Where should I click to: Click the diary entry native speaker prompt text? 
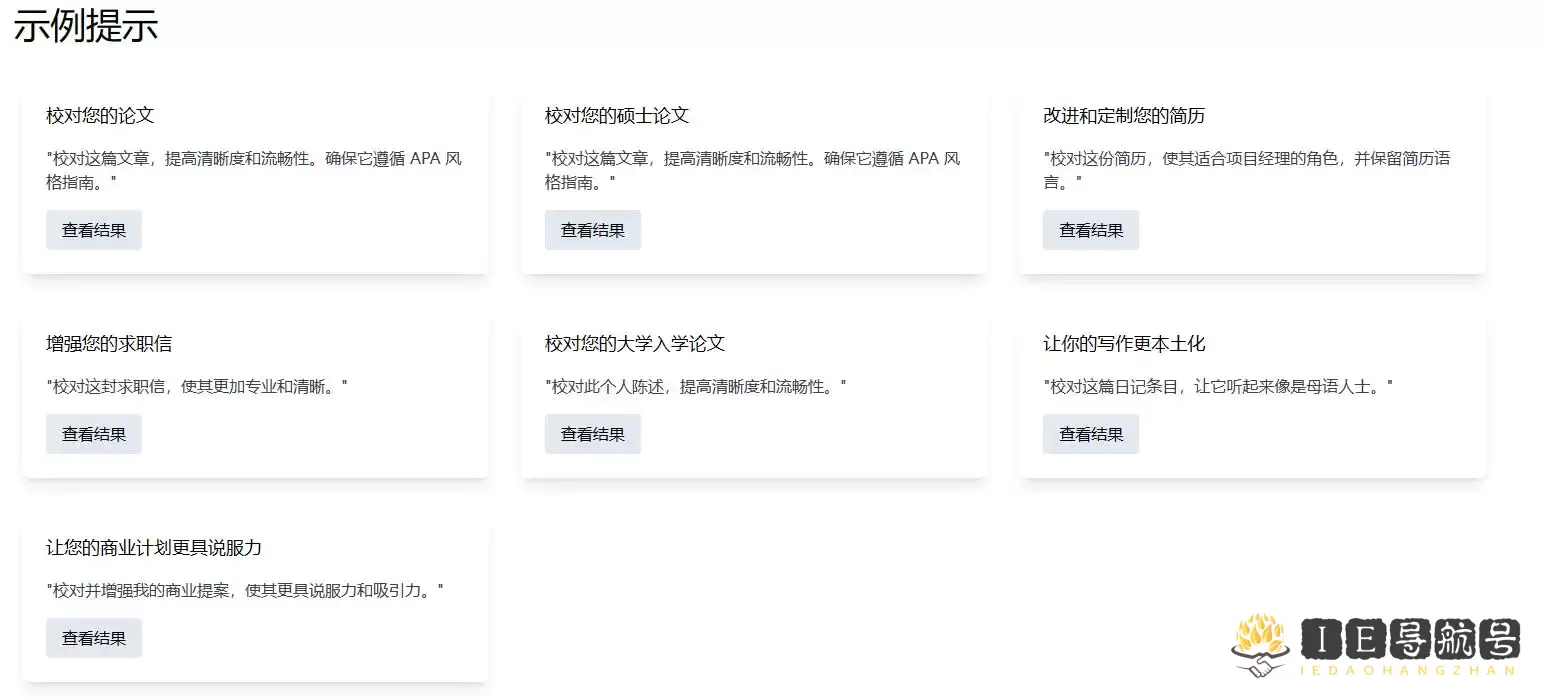click(1218, 386)
